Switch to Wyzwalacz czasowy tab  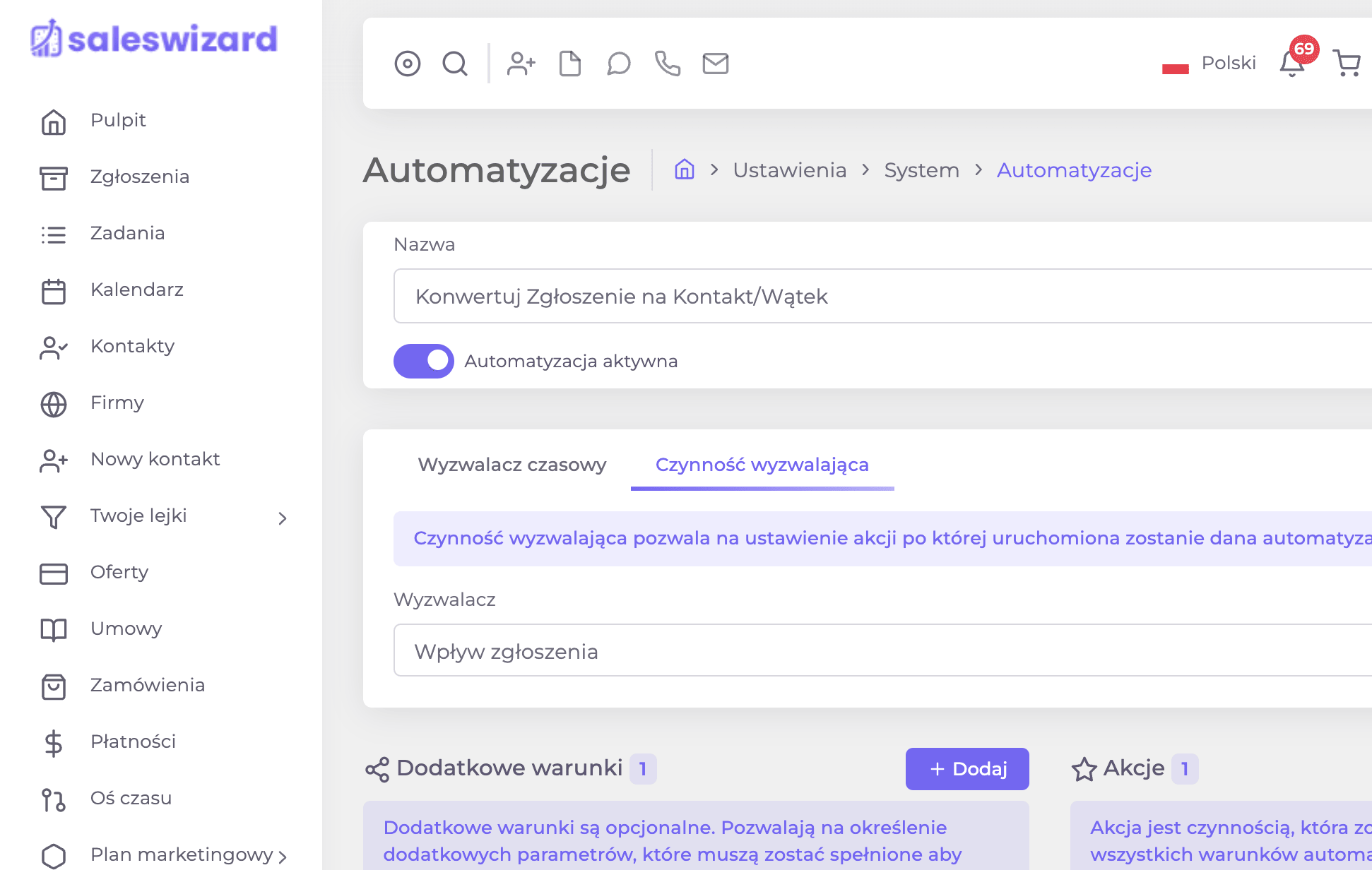point(512,465)
